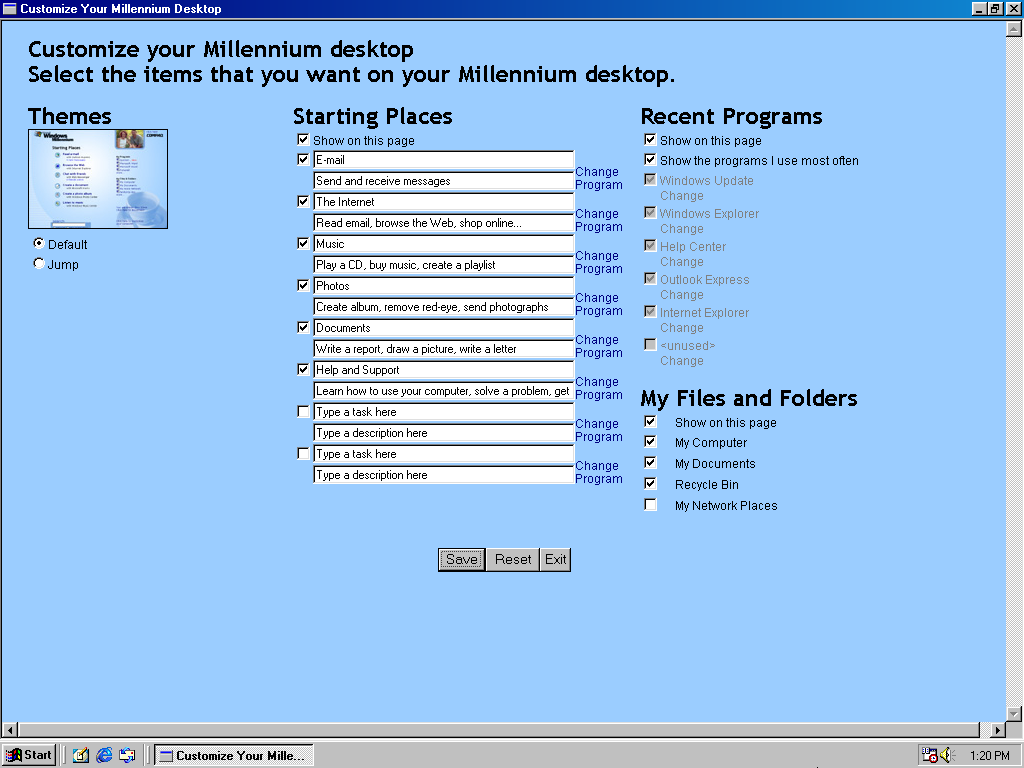Uncheck the Photos checkbox
This screenshot has height=768, width=1024.
point(303,285)
